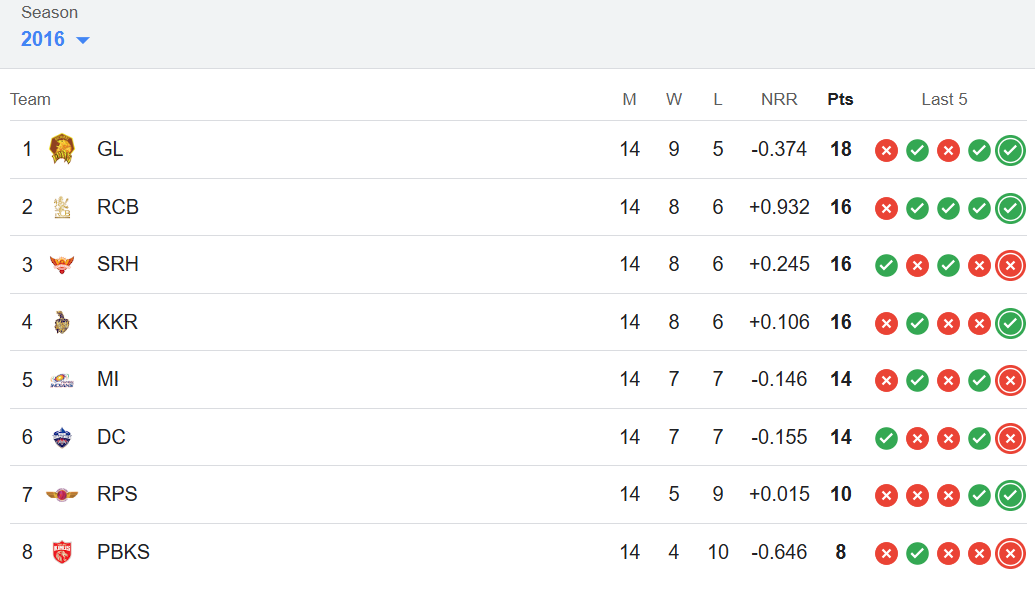Click the Pts column header
Viewport: 1035px width, 595px height.
click(x=840, y=99)
